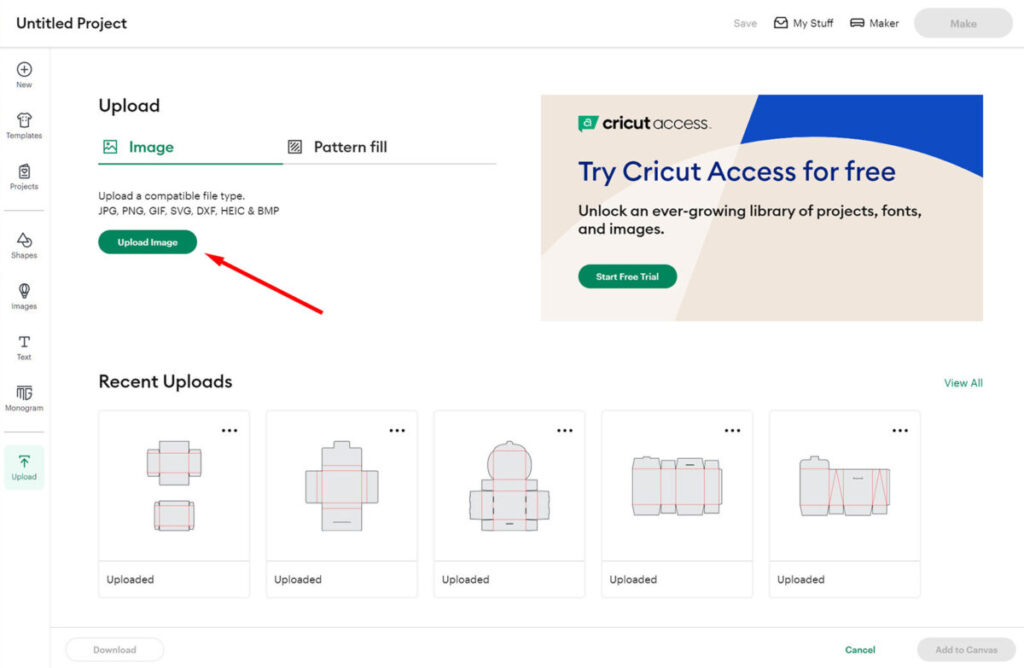
Task: Open the Projects sidebar icon
Action: click(24, 177)
